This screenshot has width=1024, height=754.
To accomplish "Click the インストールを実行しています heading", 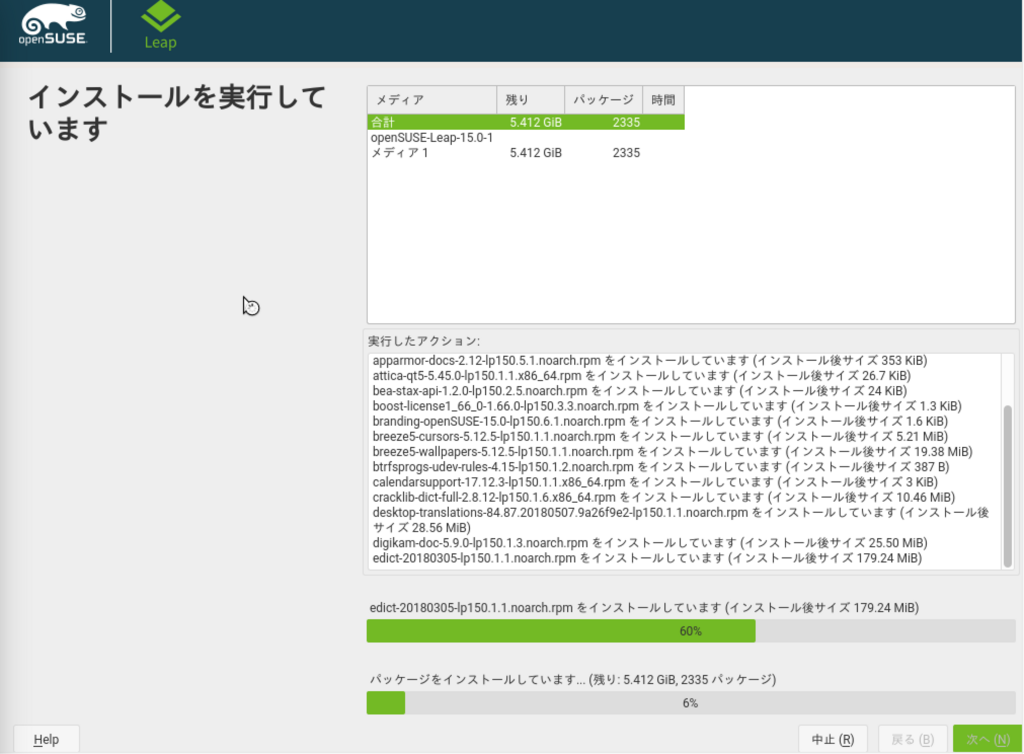I will [x=177, y=113].
